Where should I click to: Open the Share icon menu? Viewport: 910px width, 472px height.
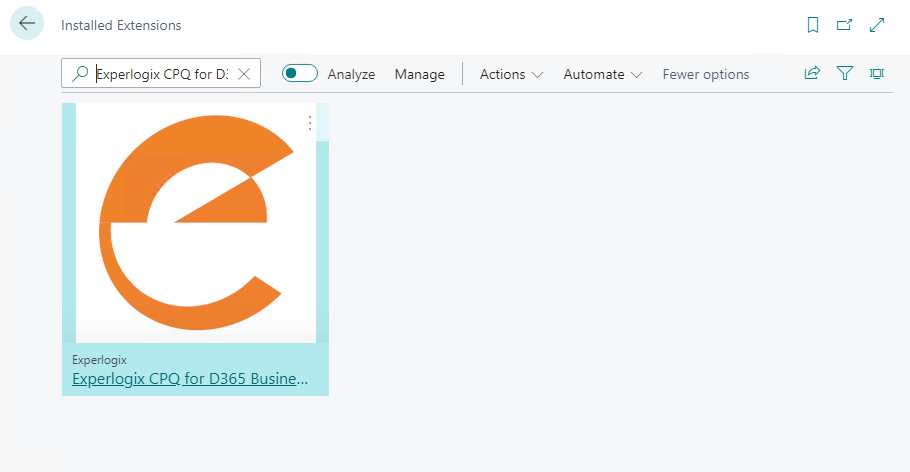[812, 73]
